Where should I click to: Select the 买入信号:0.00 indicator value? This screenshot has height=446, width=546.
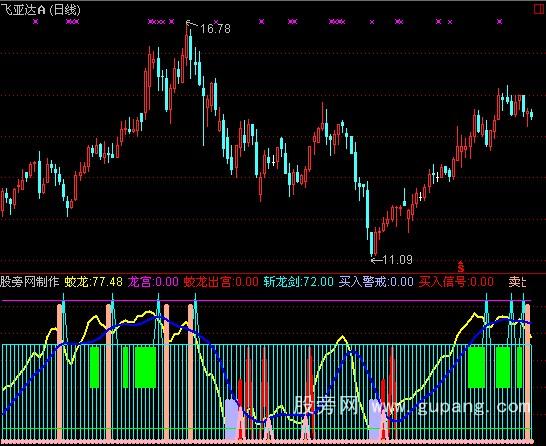456,281
